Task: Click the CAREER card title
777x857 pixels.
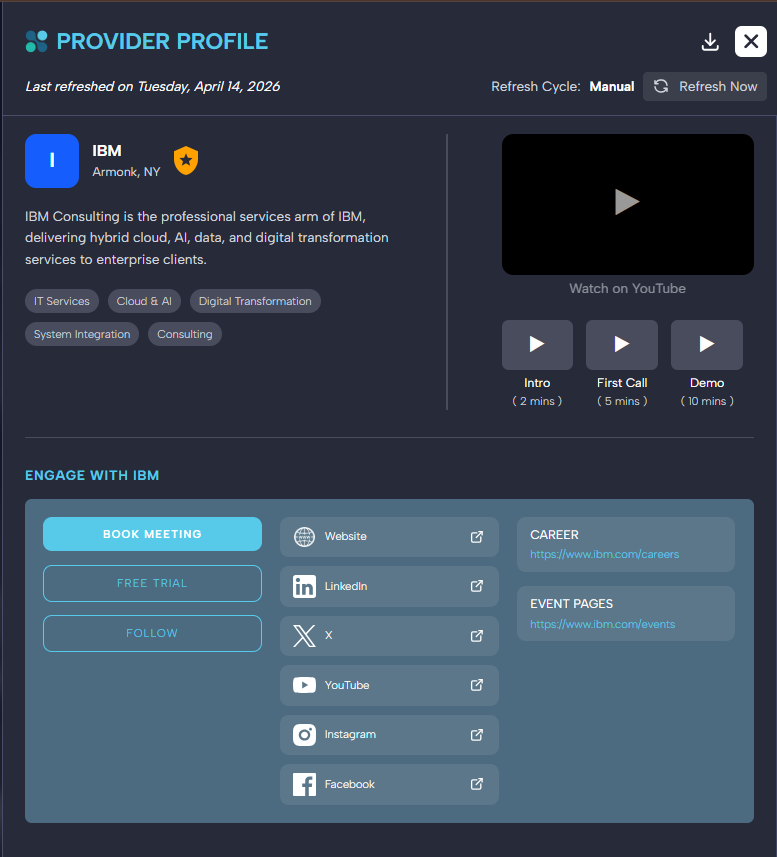Action: [x=554, y=535]
